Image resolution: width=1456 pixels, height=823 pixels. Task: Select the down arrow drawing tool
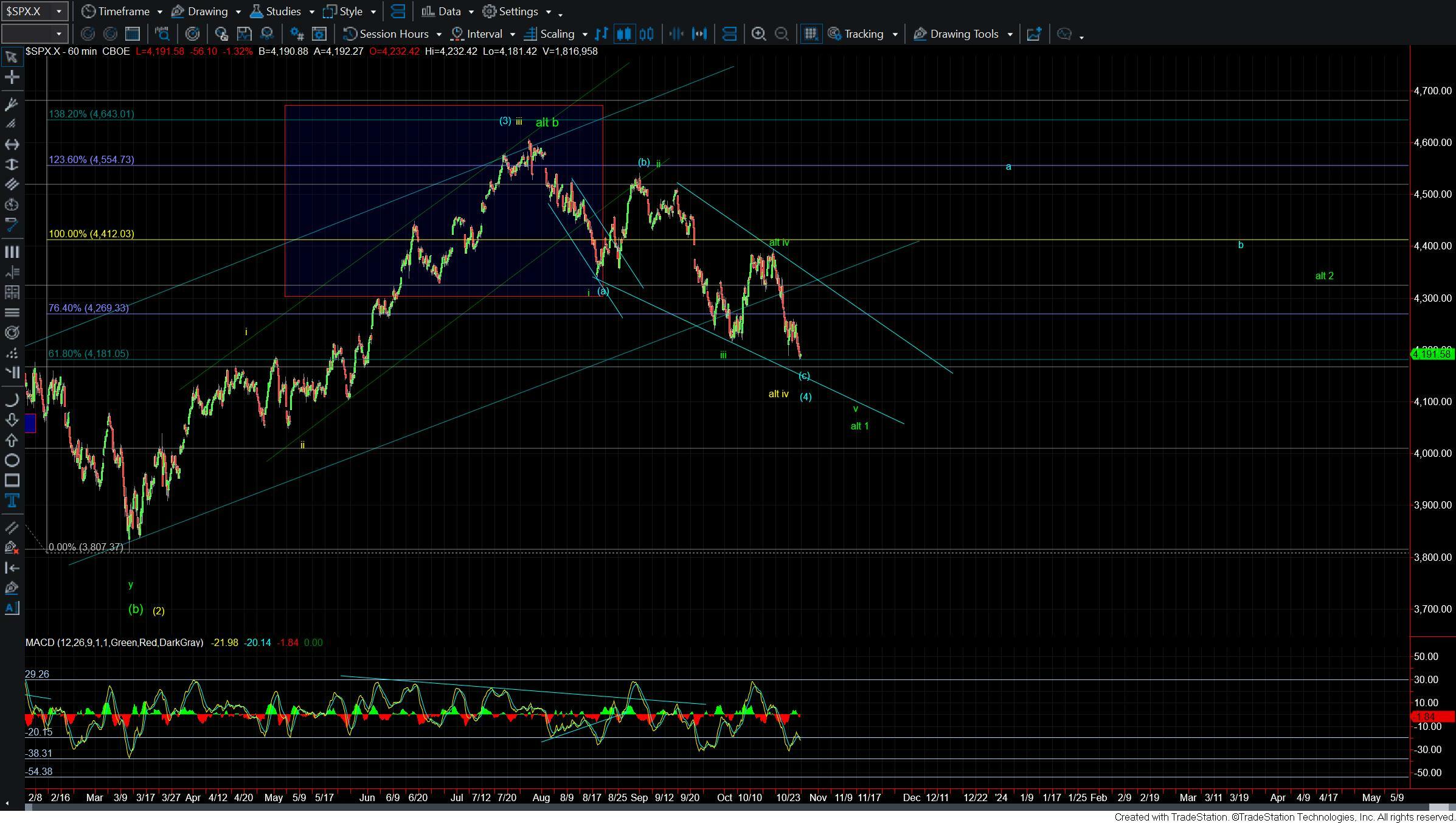pyautogui.click(x=12, y=420)
